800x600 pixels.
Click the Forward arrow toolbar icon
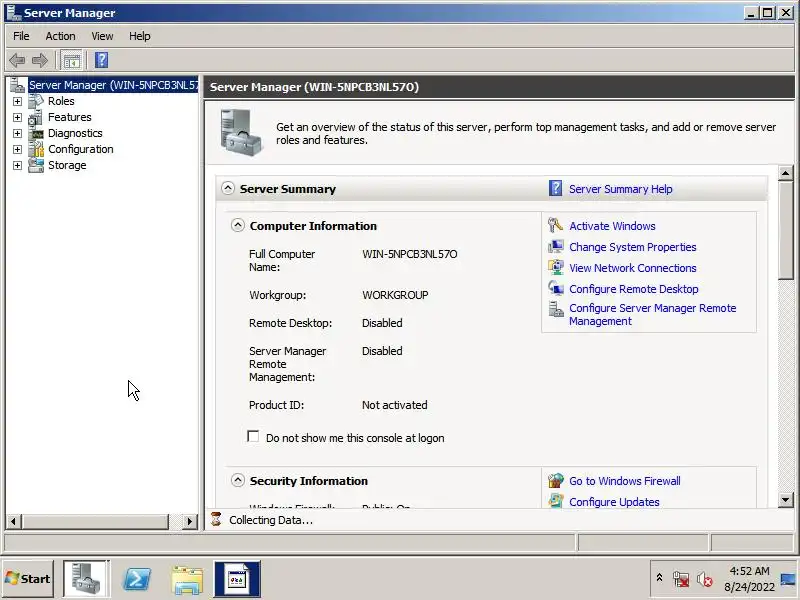point(40,60)
